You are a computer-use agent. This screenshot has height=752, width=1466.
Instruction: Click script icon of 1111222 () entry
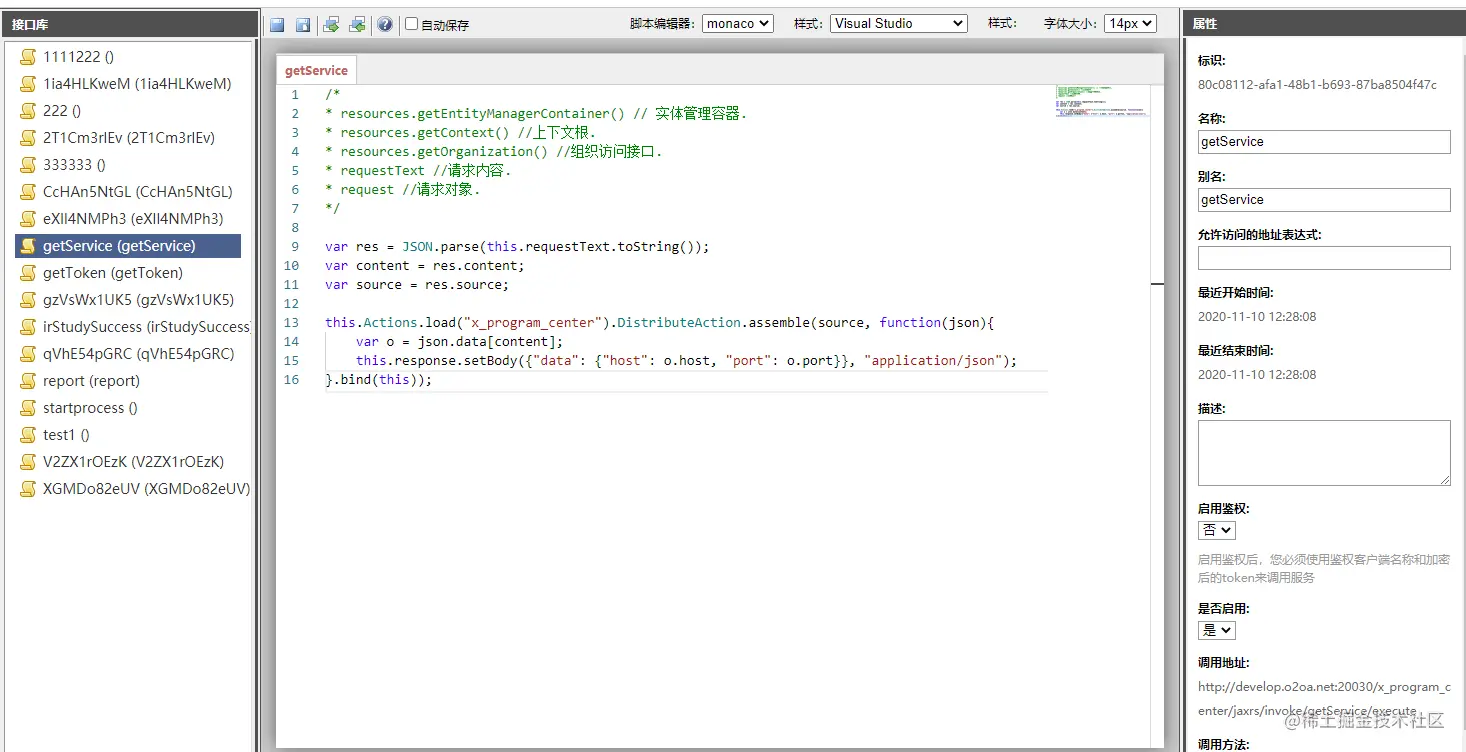click(28, 57)
